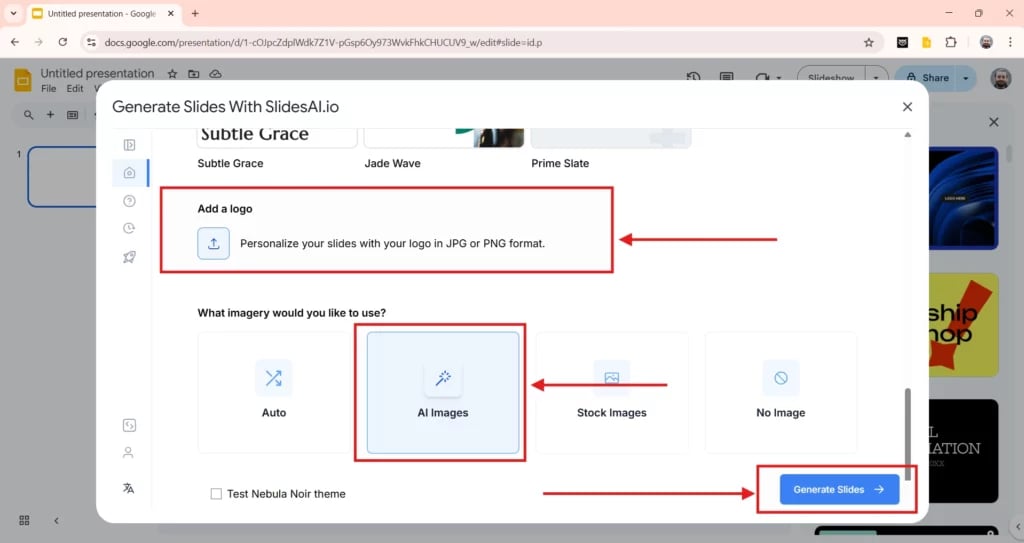Open the File menu
Screen dimensions: 1024x543
click(49, 89)
